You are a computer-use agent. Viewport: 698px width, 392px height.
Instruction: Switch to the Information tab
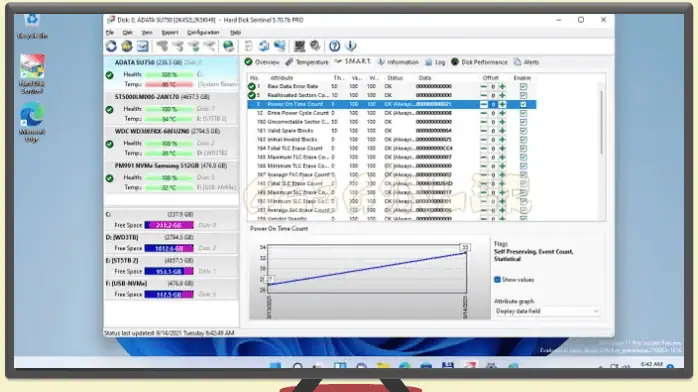[398, 62]
